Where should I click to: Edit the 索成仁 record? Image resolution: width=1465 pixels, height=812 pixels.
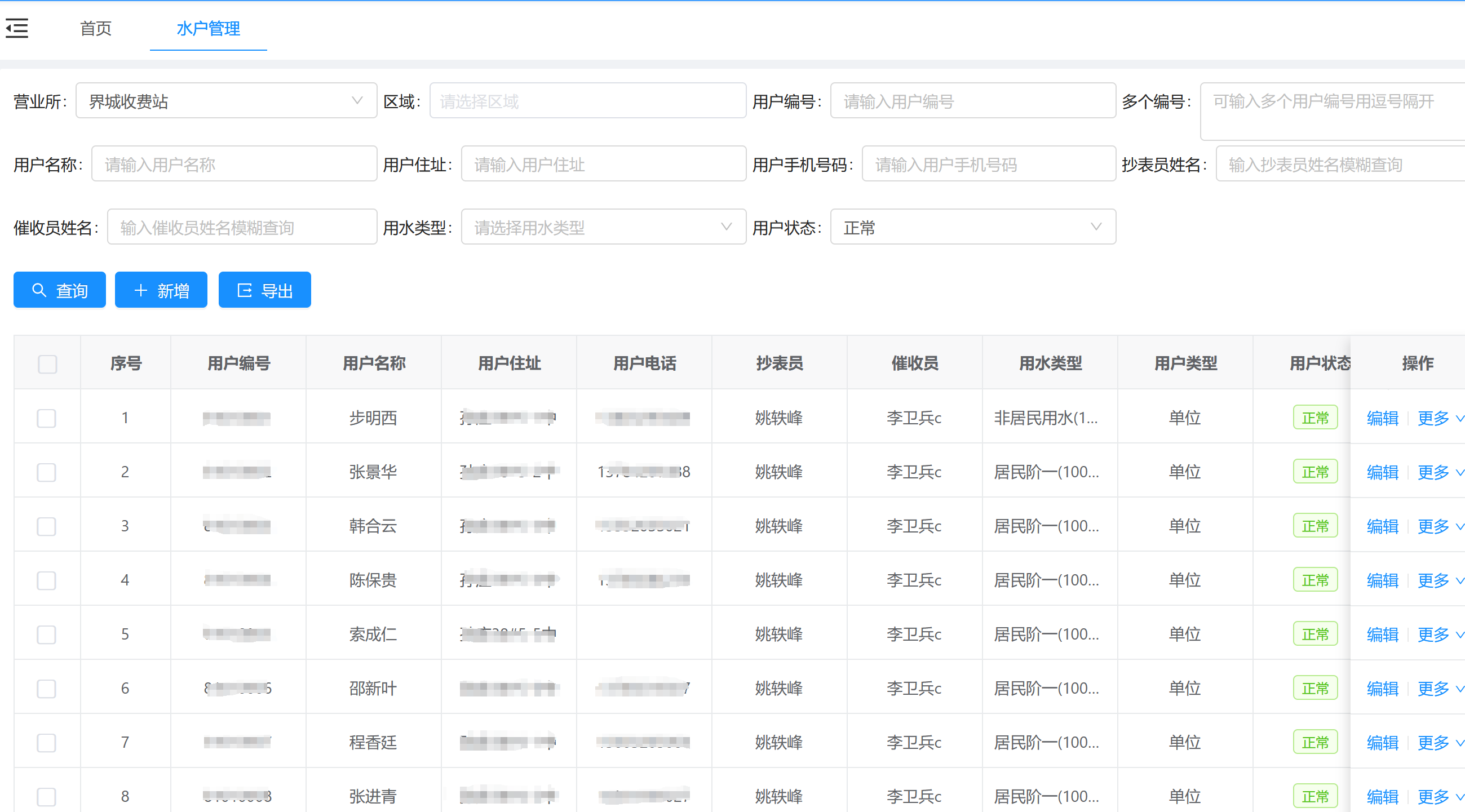coord(1383,633)
